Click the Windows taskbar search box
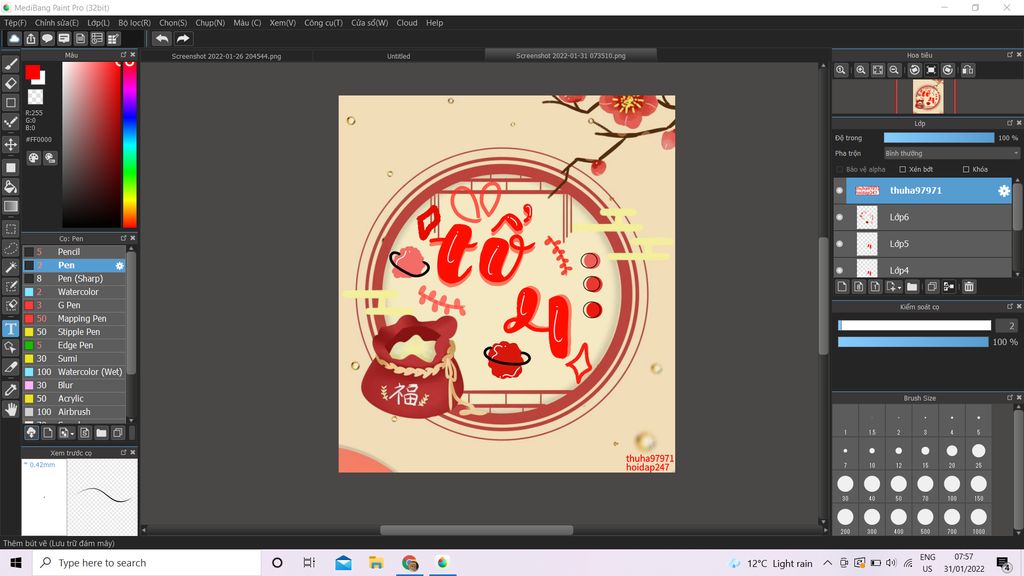 coord(146,563)
